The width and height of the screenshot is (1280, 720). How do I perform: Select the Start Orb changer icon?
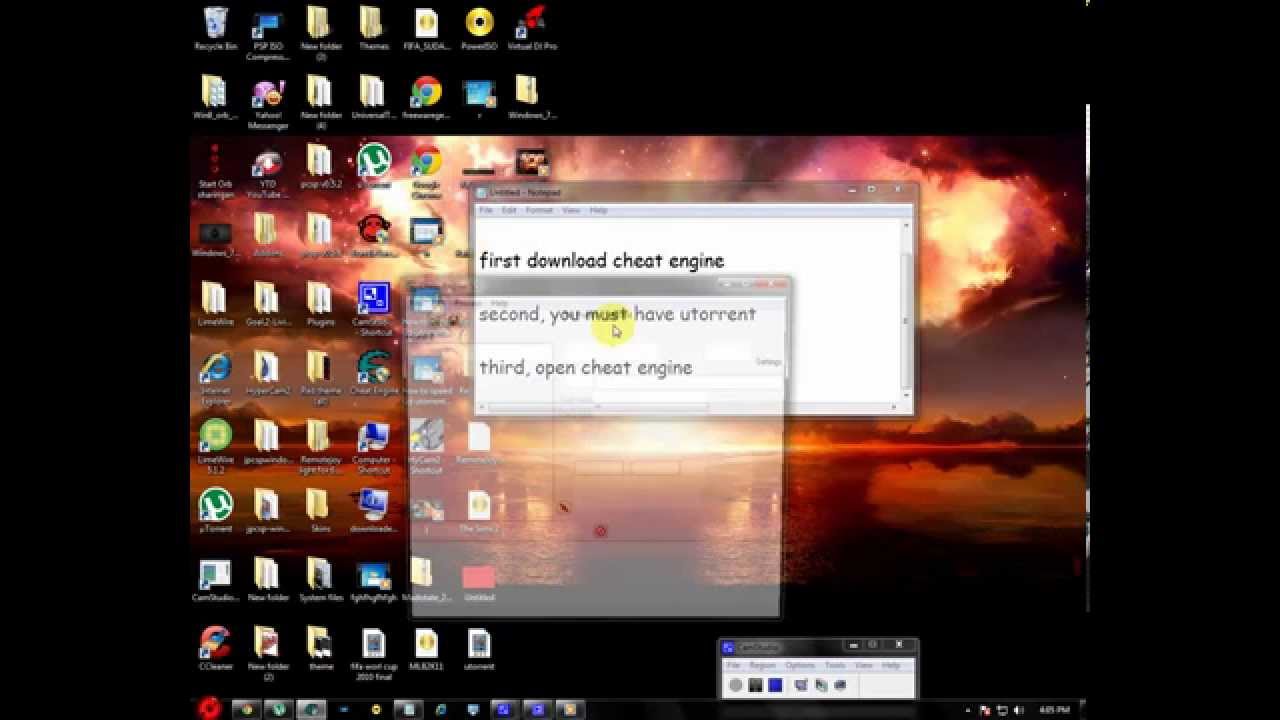click(x=214, y=172)
